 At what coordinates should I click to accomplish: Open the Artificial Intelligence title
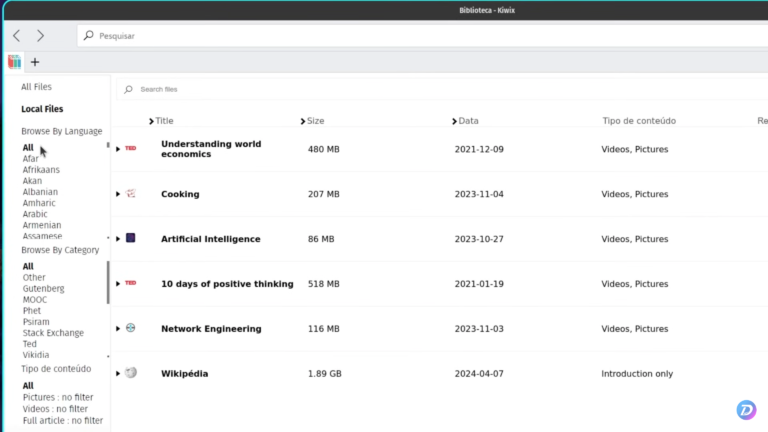pyautogui.click(x=211, y=239)
